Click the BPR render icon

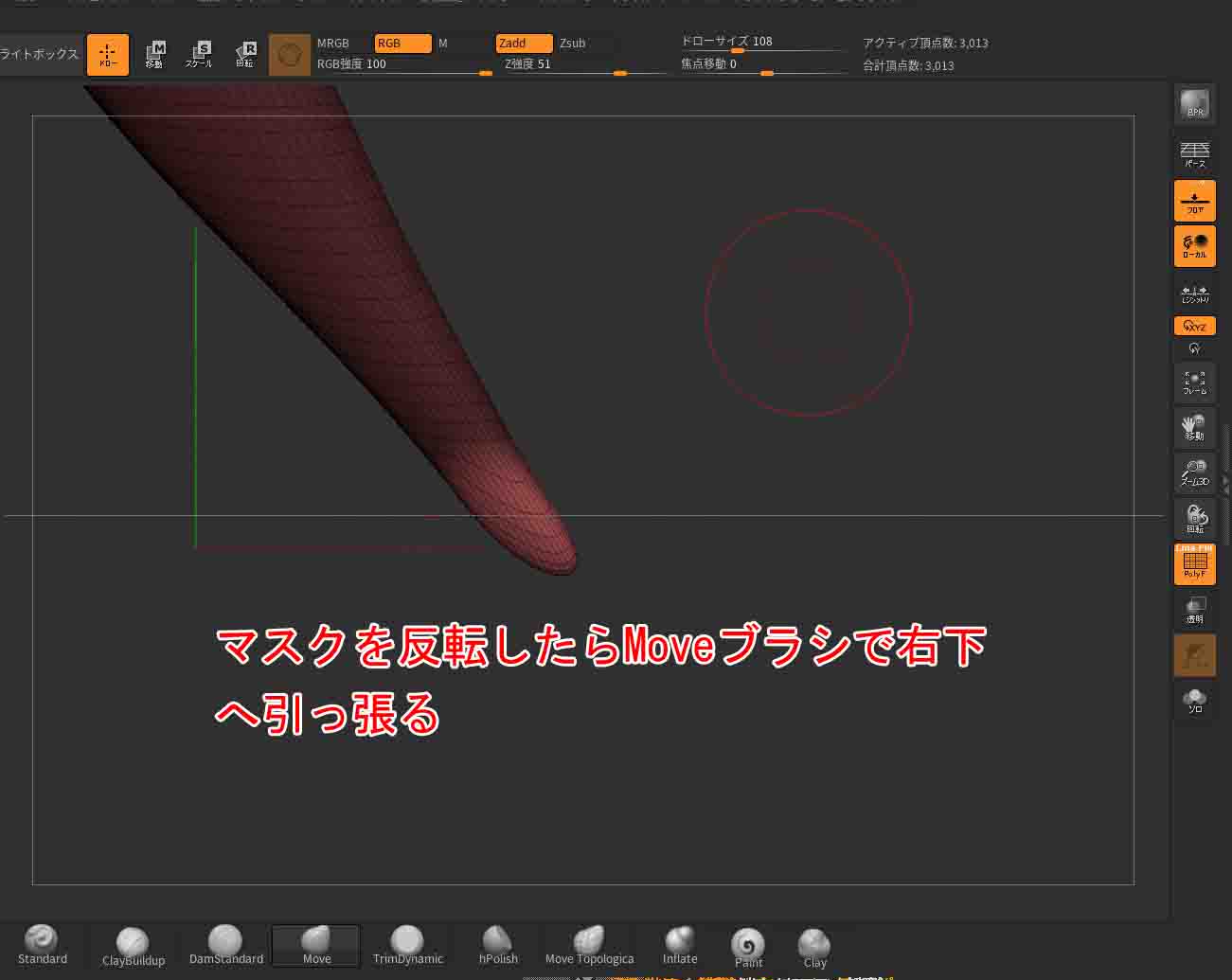pyautogui.click(x=1194, y=105)
